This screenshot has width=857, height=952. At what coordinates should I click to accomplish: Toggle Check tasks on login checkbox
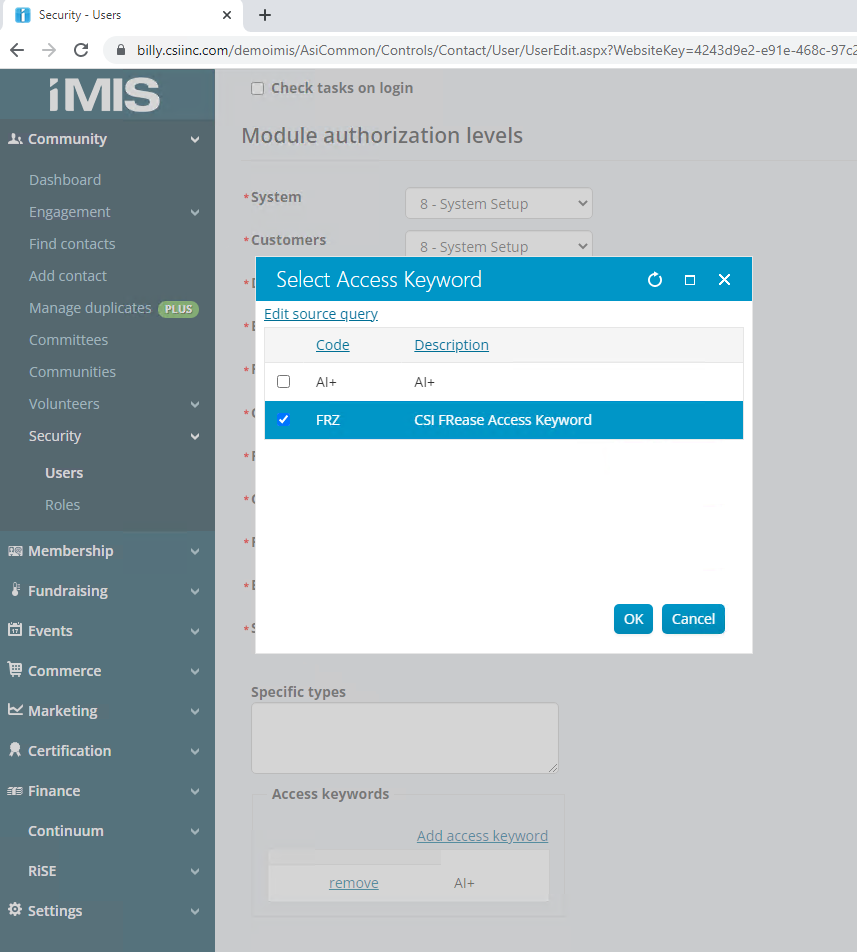tap(258, 88)
